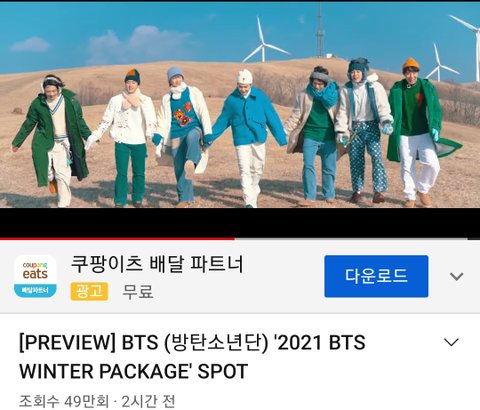This screenshot has height=410, width=480.
Task: Click the blue 다운로드 button
Action: (376, 276)
